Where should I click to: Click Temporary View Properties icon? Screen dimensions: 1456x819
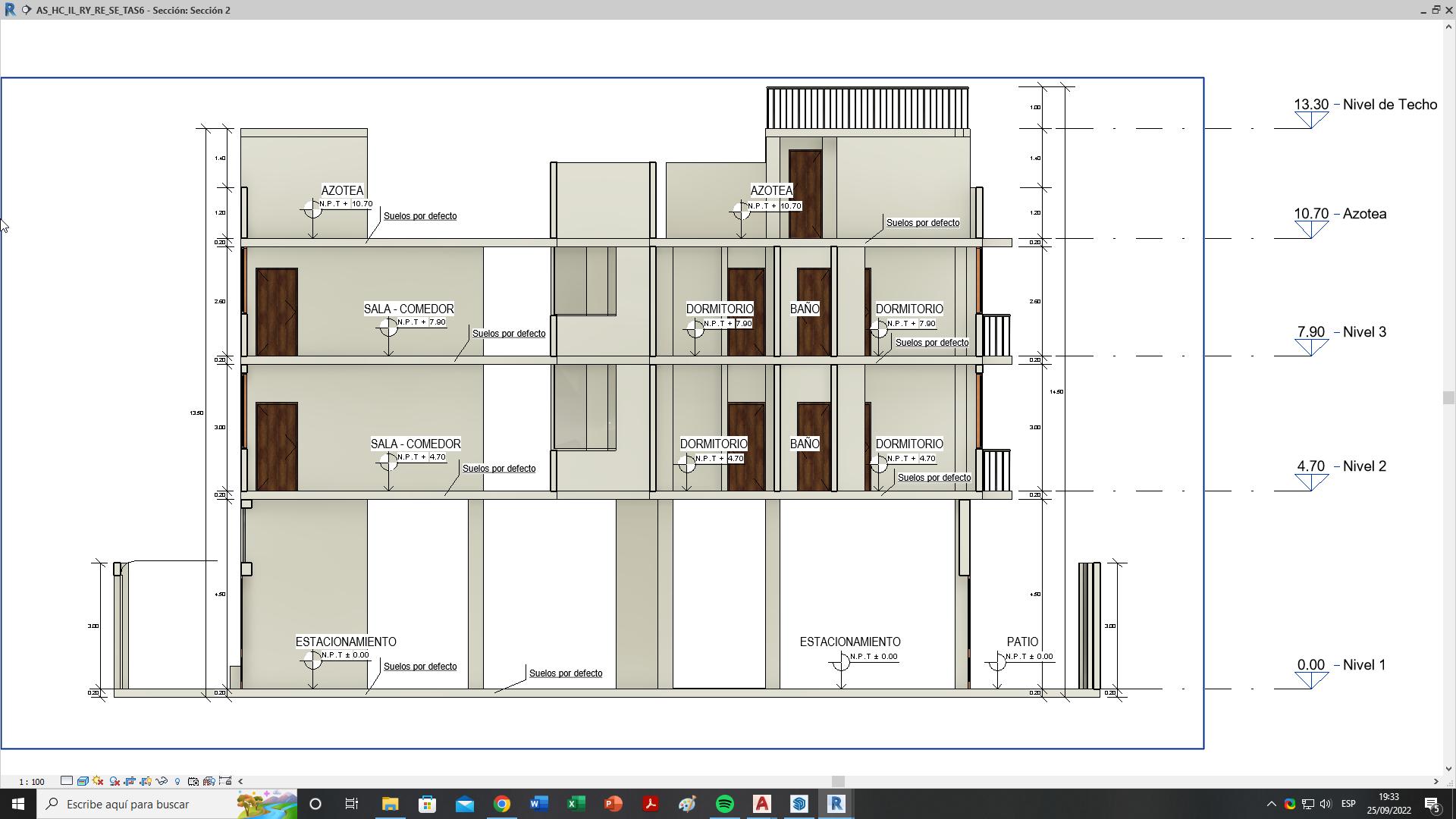click(193, 780)
